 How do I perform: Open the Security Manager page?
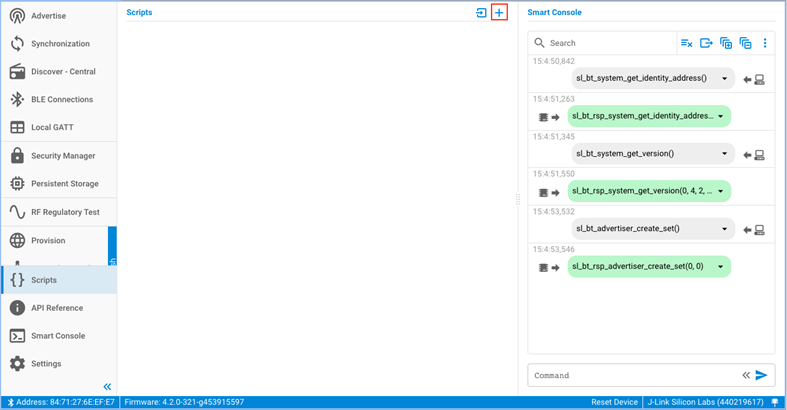pos(63,156)
